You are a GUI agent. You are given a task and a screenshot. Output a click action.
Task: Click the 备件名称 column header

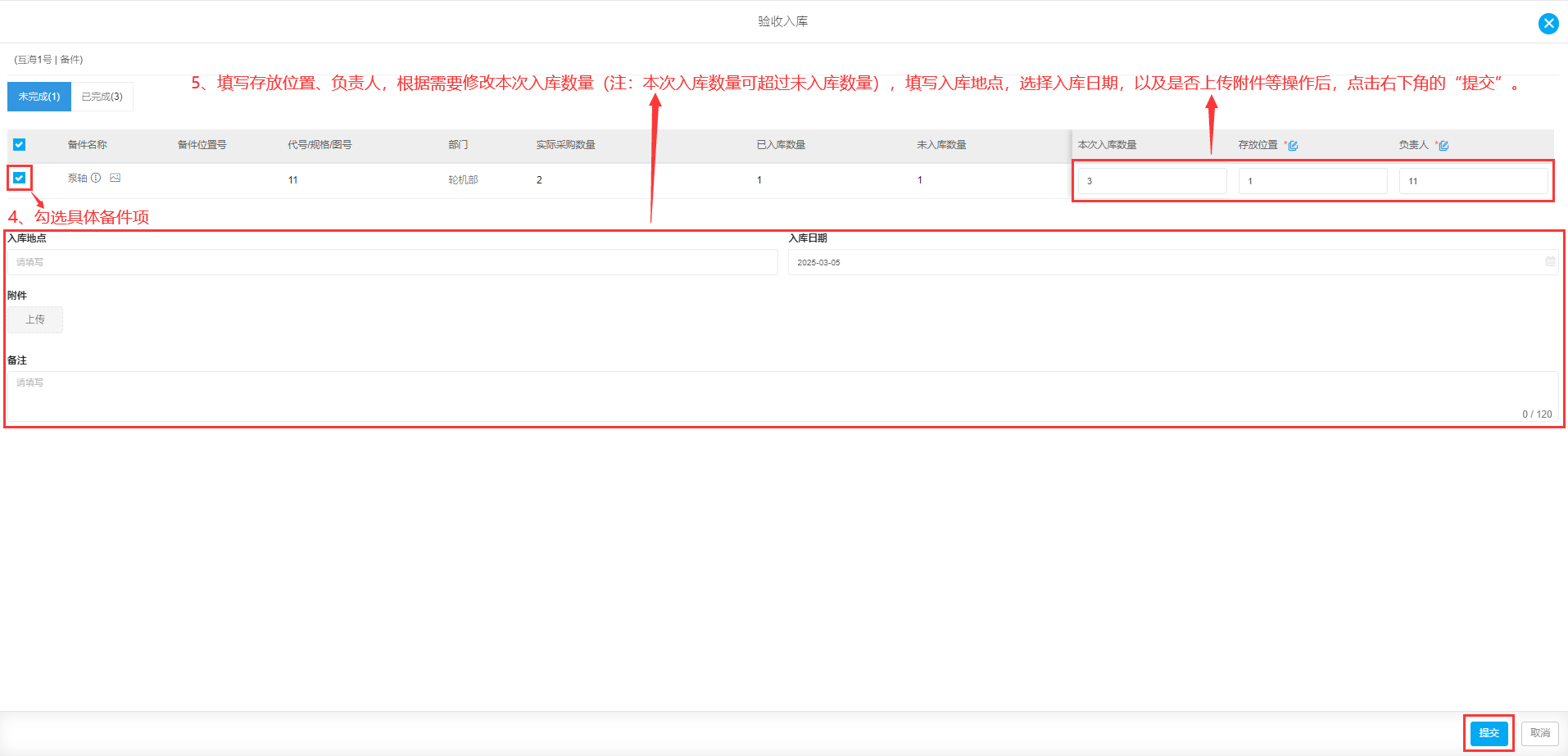pyautogui.click(x=88, y=145)
